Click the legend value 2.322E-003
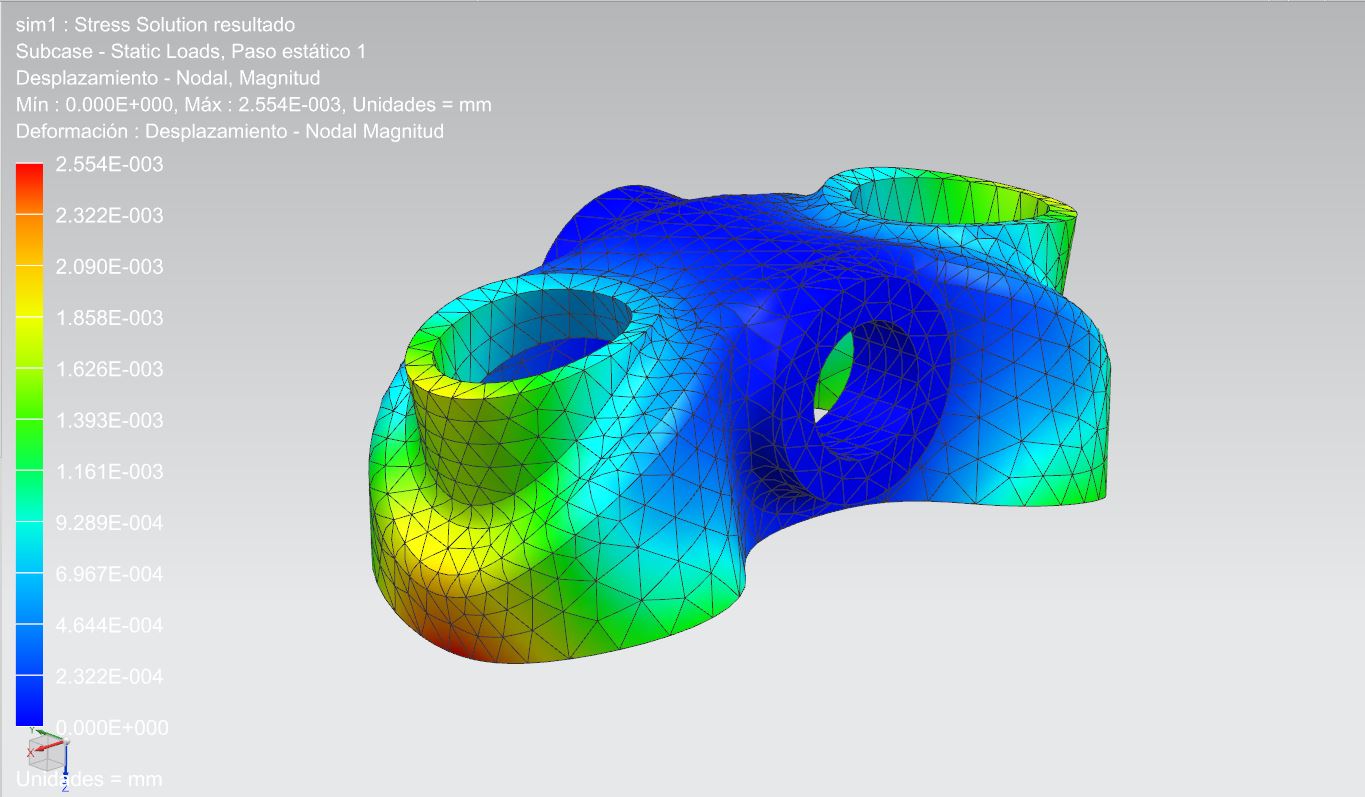Image resolution: width=1365 pixels, height=797 pixels. [109, 216]
